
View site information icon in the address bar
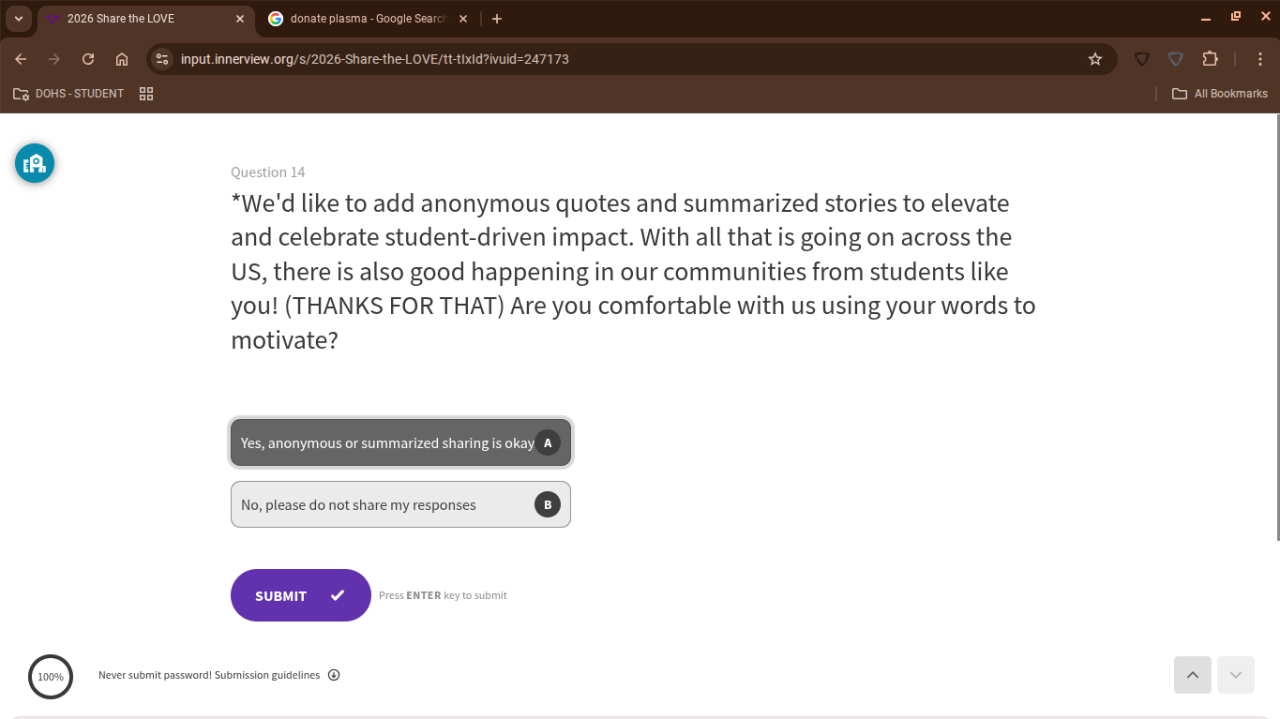coord(162,59)
